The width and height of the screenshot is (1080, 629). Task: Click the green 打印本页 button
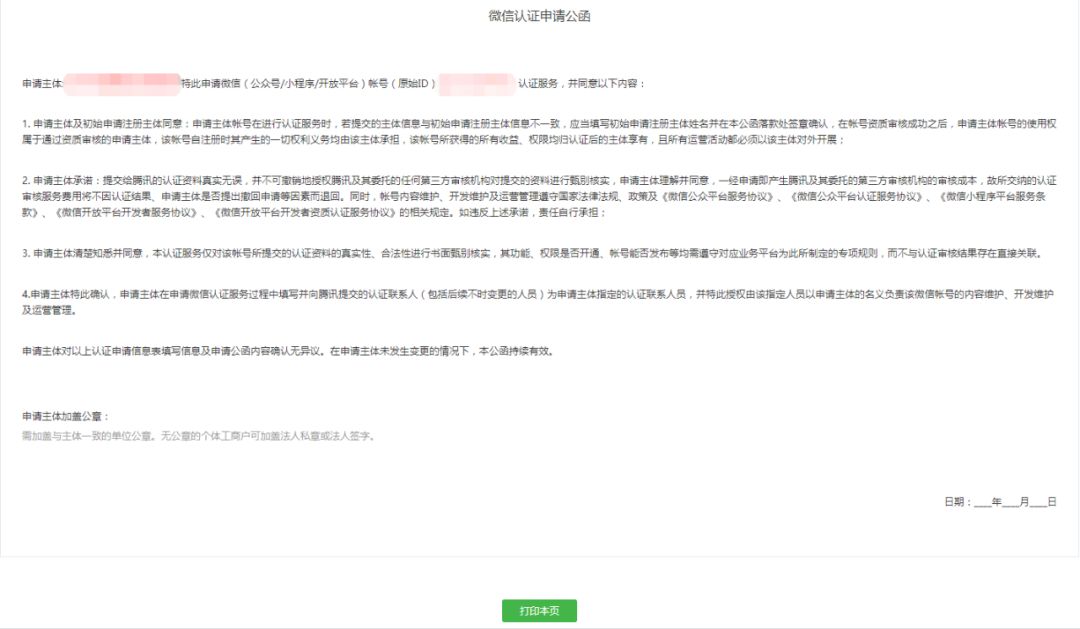(x=539, y=610)
